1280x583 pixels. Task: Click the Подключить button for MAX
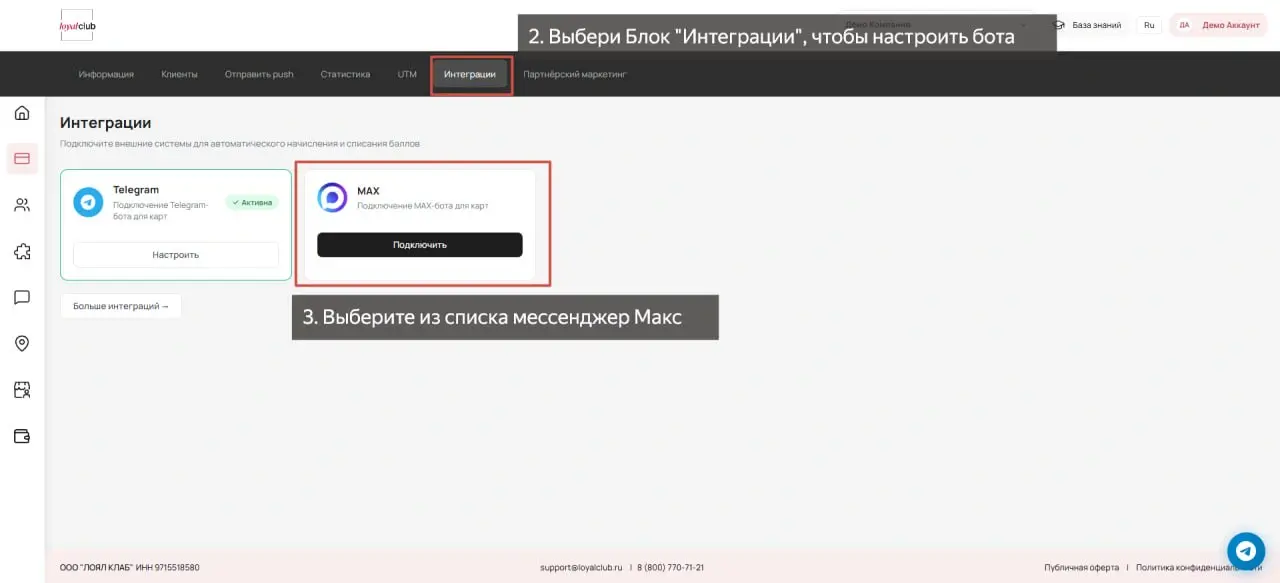pyautogui.click(x=420, y=245)
